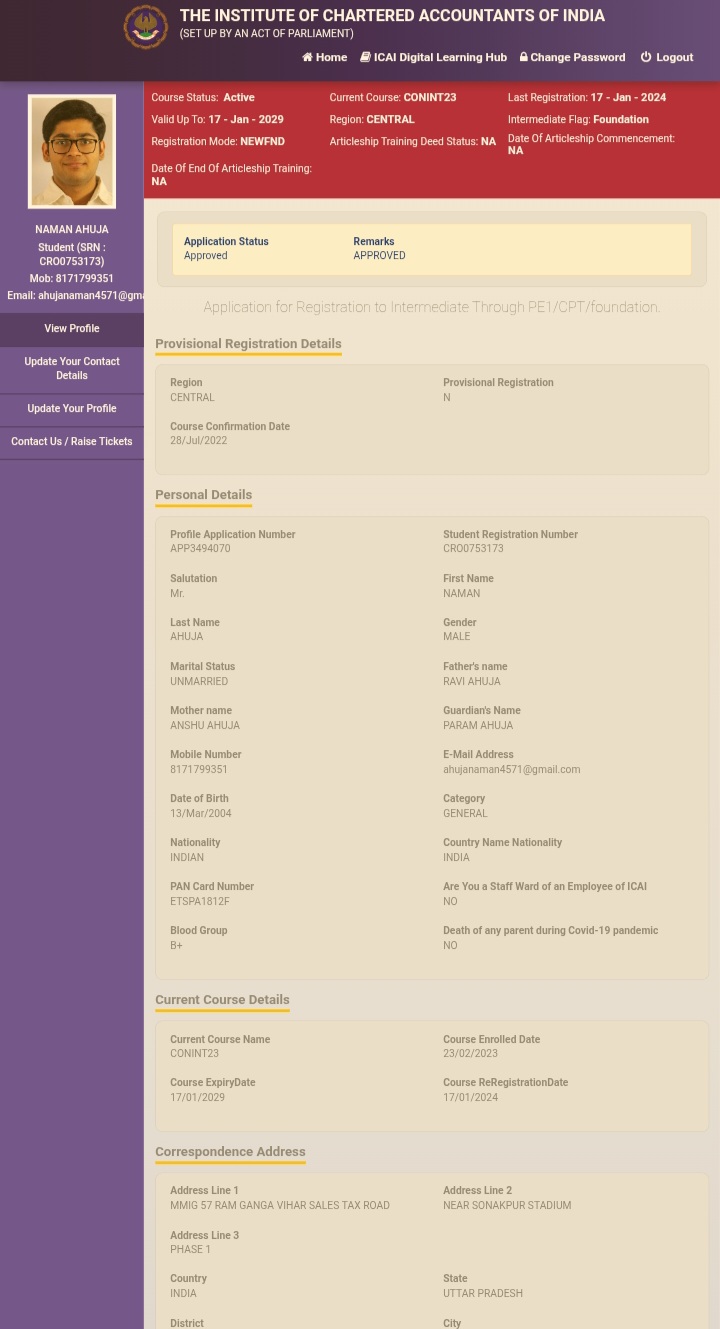Click the padlock icon beside Change Password
720x1329 pixels.
tap(523, 58)
